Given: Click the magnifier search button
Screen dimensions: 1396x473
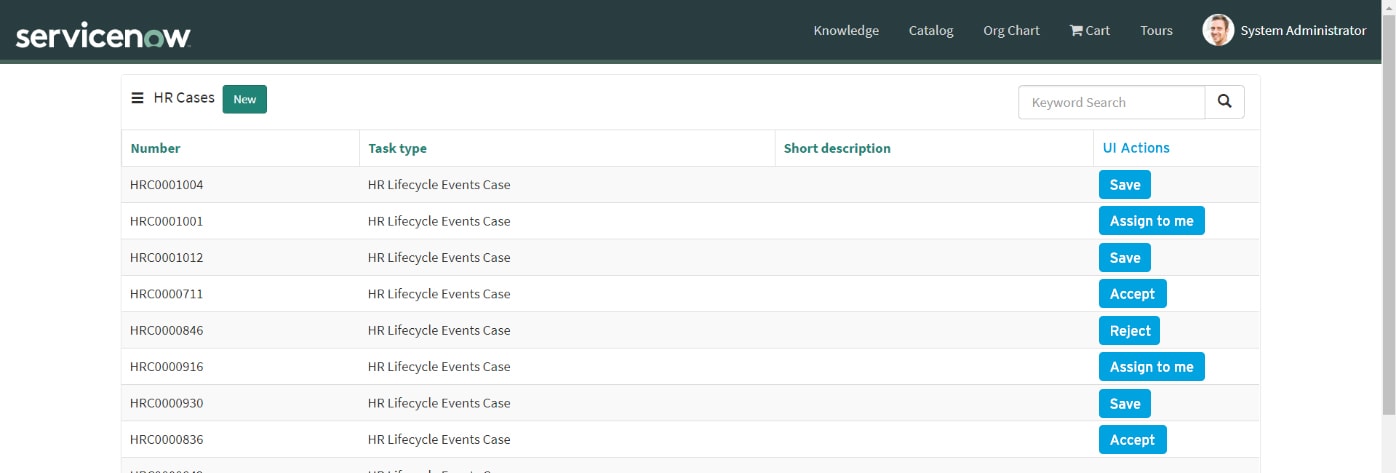Looking at the screenshot, I should click(1225, 102).
